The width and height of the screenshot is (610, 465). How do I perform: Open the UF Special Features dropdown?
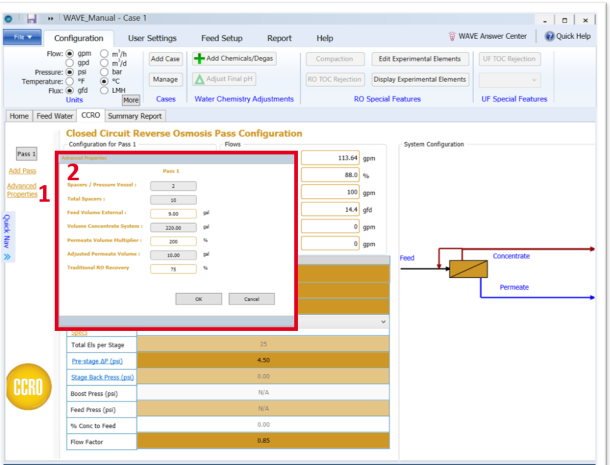click(510, 80)
